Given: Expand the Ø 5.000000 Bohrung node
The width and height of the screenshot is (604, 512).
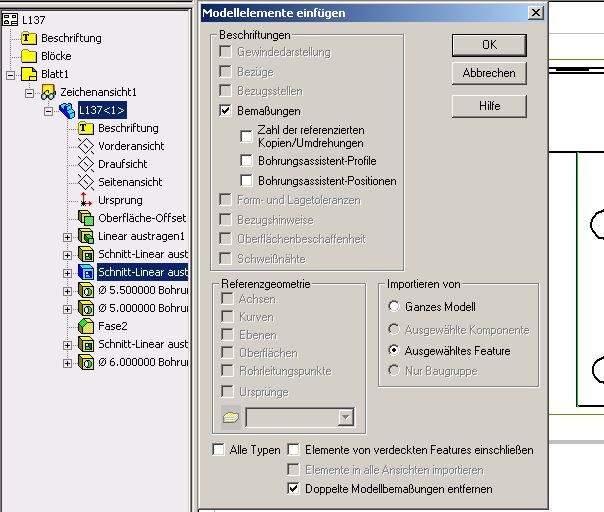Looking at the screenshot, I should point(67,309).
